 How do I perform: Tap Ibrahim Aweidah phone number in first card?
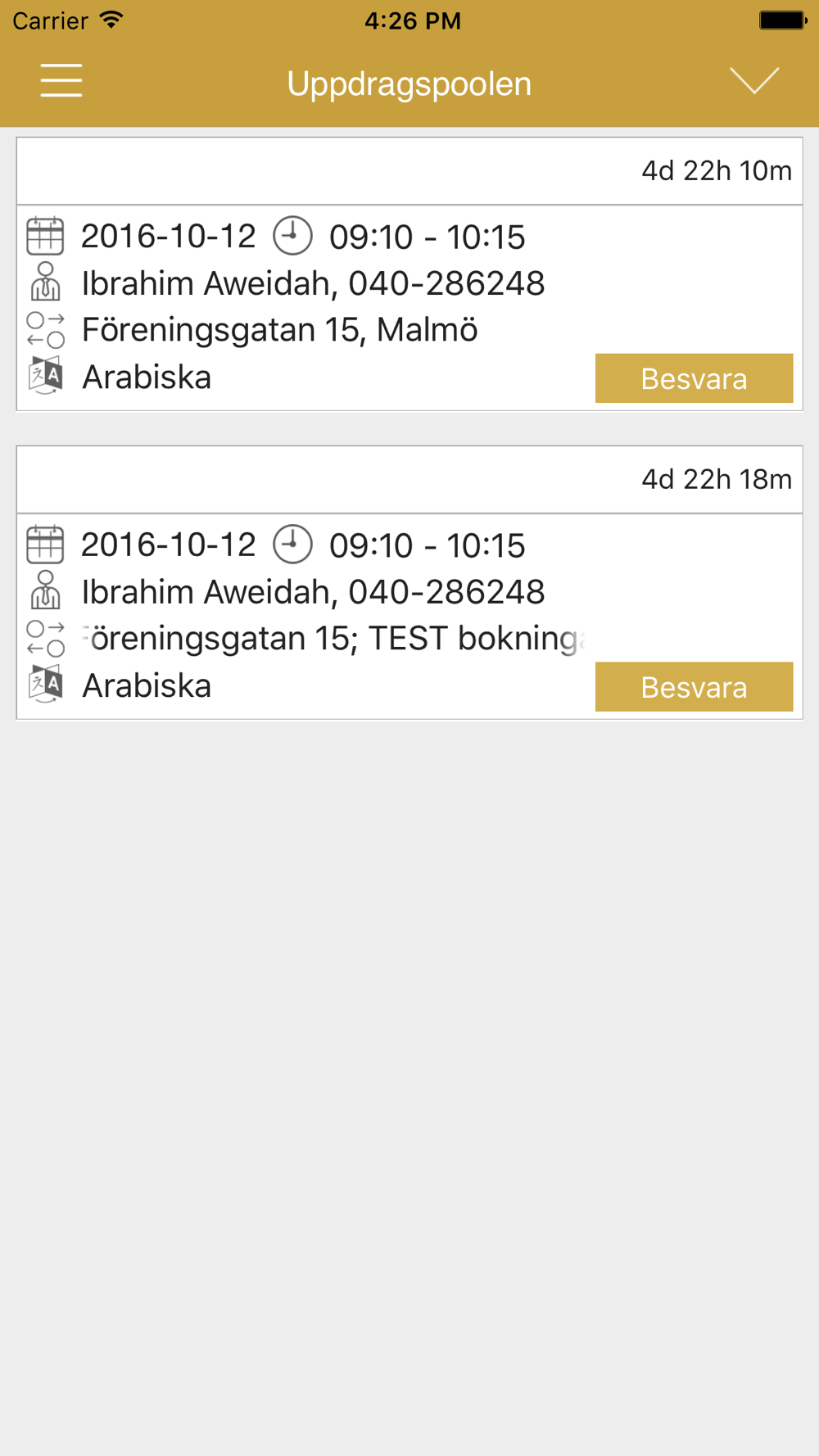tap(446, 283)
